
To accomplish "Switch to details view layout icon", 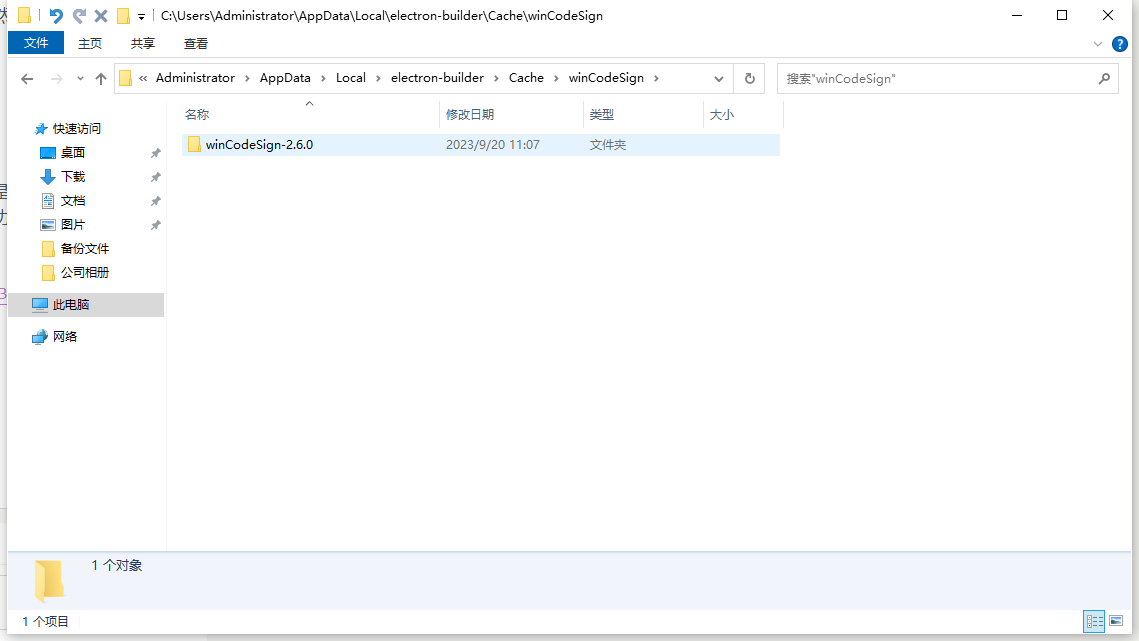I will click(1095, 622).
